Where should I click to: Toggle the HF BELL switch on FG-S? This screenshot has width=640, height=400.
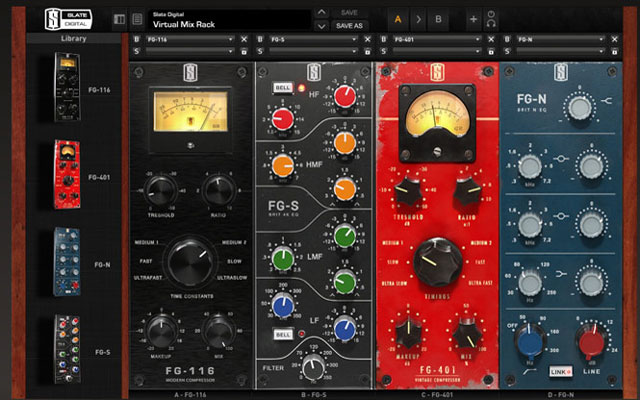coord(283,88)
